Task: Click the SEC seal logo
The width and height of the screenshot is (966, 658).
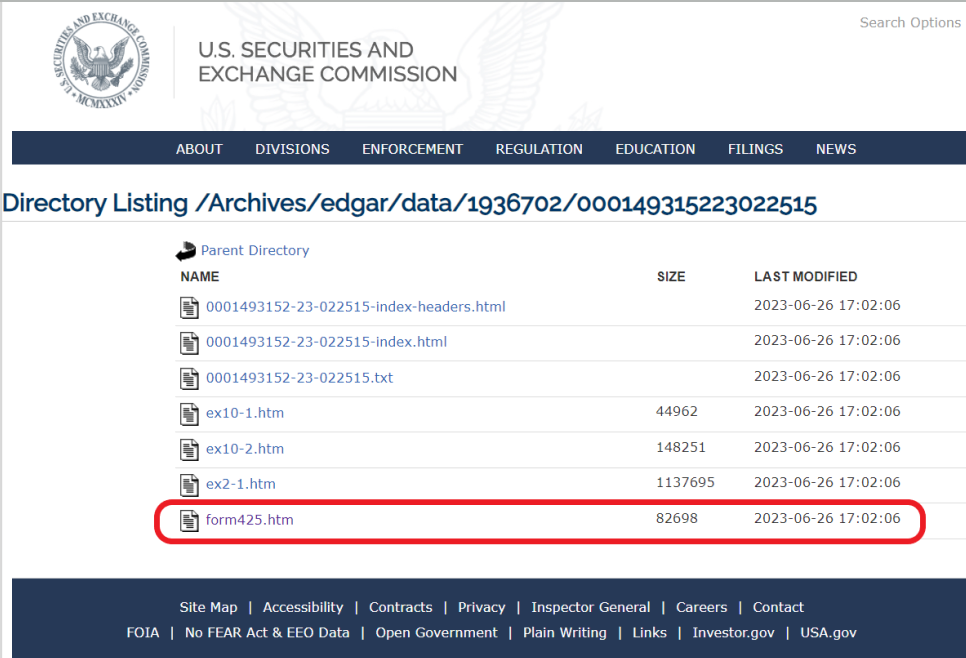Action: coord(101,60)
